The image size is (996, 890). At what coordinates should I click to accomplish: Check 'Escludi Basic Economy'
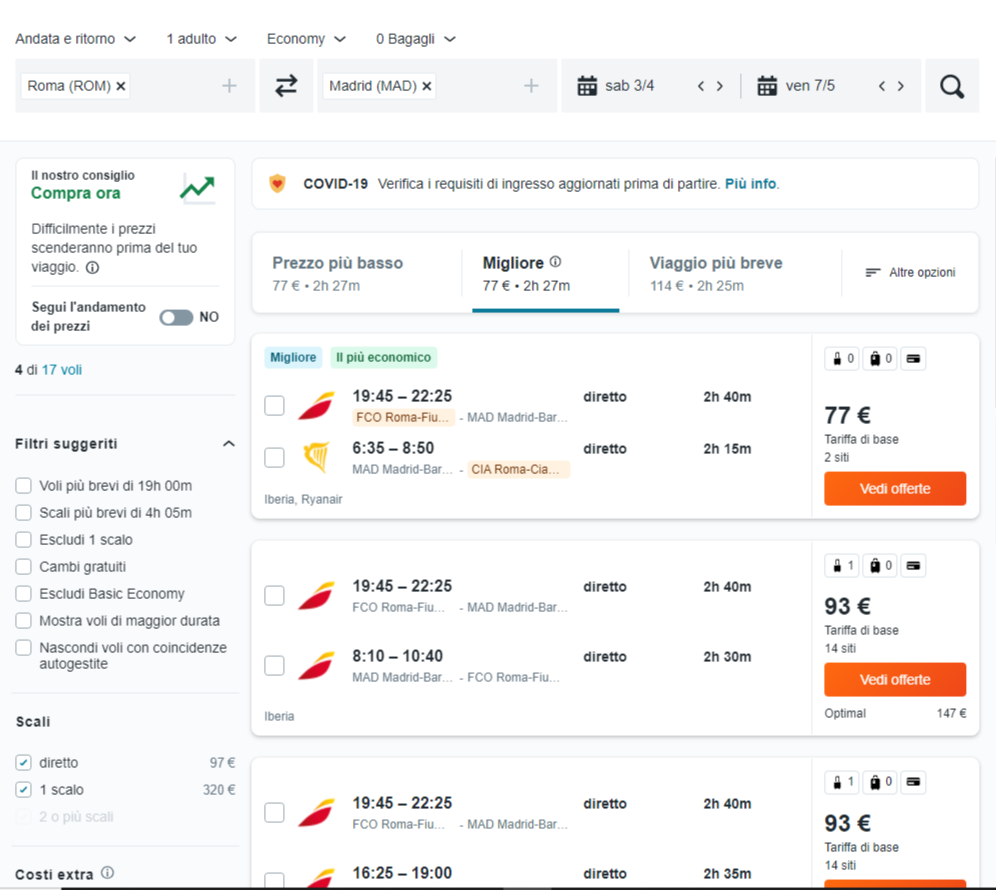tap(24, 594)
